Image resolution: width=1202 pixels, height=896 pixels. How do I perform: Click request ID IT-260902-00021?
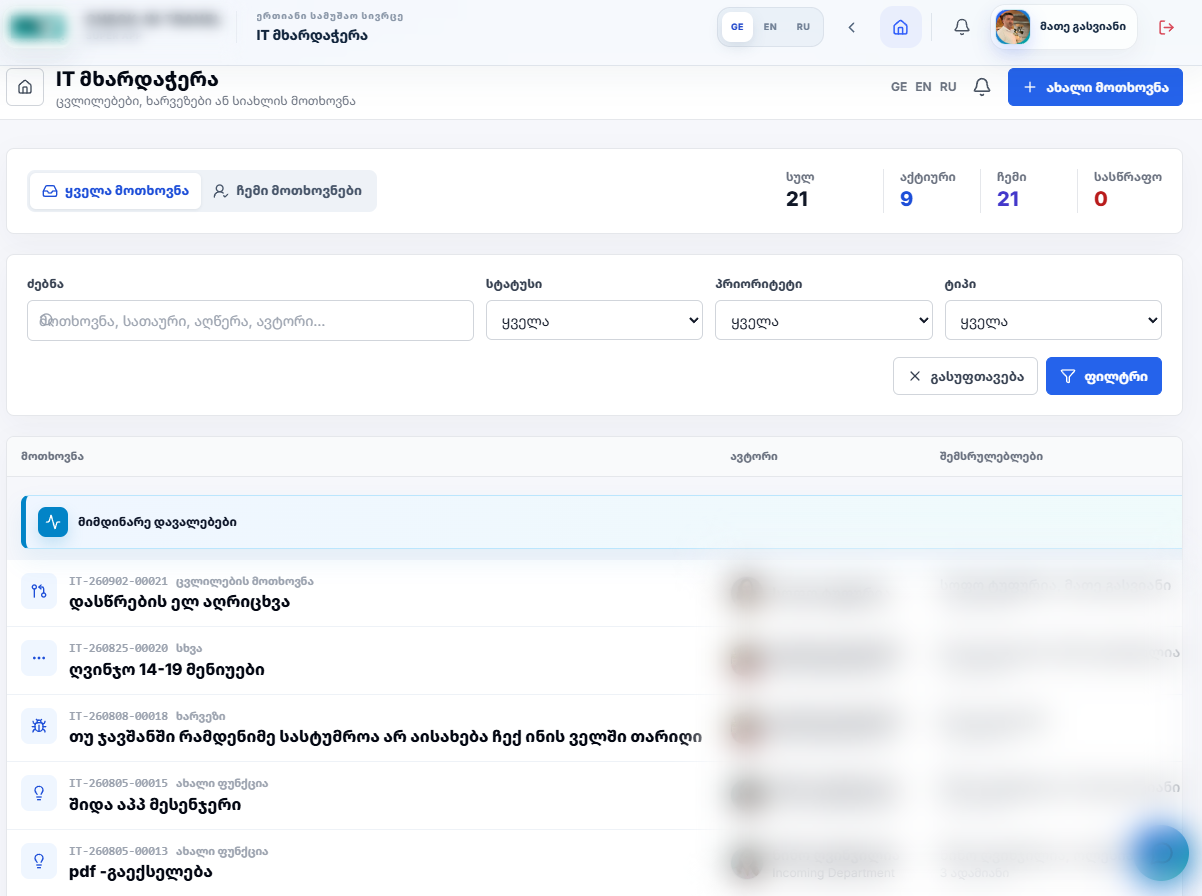[118, 581]
